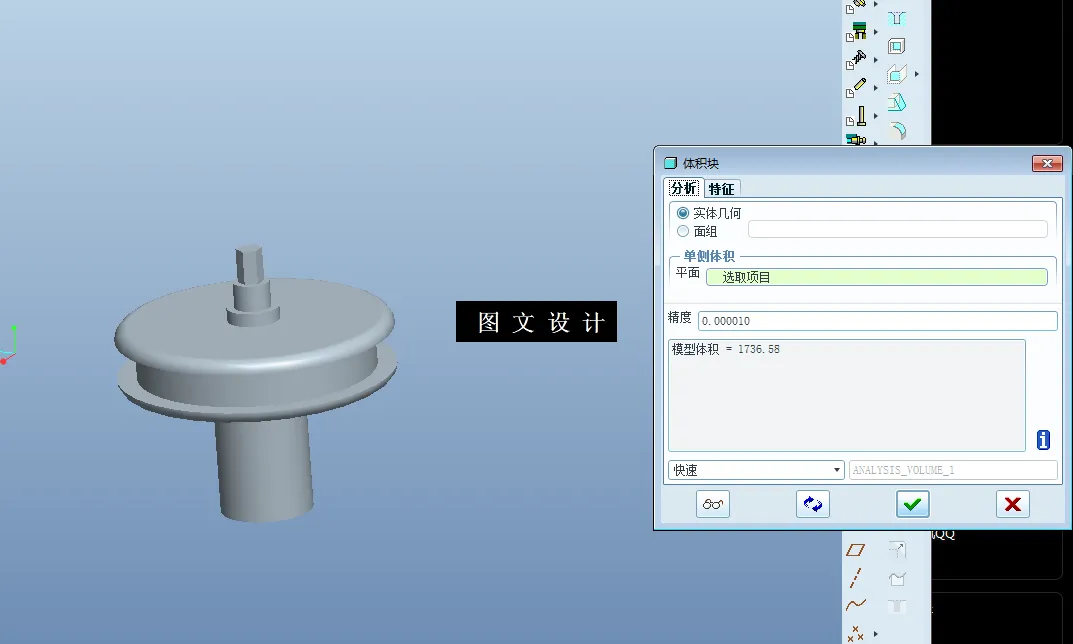Select the 实体几何 radio button
This screenshot has height=644, width=1073.
(x=684, y=212)
